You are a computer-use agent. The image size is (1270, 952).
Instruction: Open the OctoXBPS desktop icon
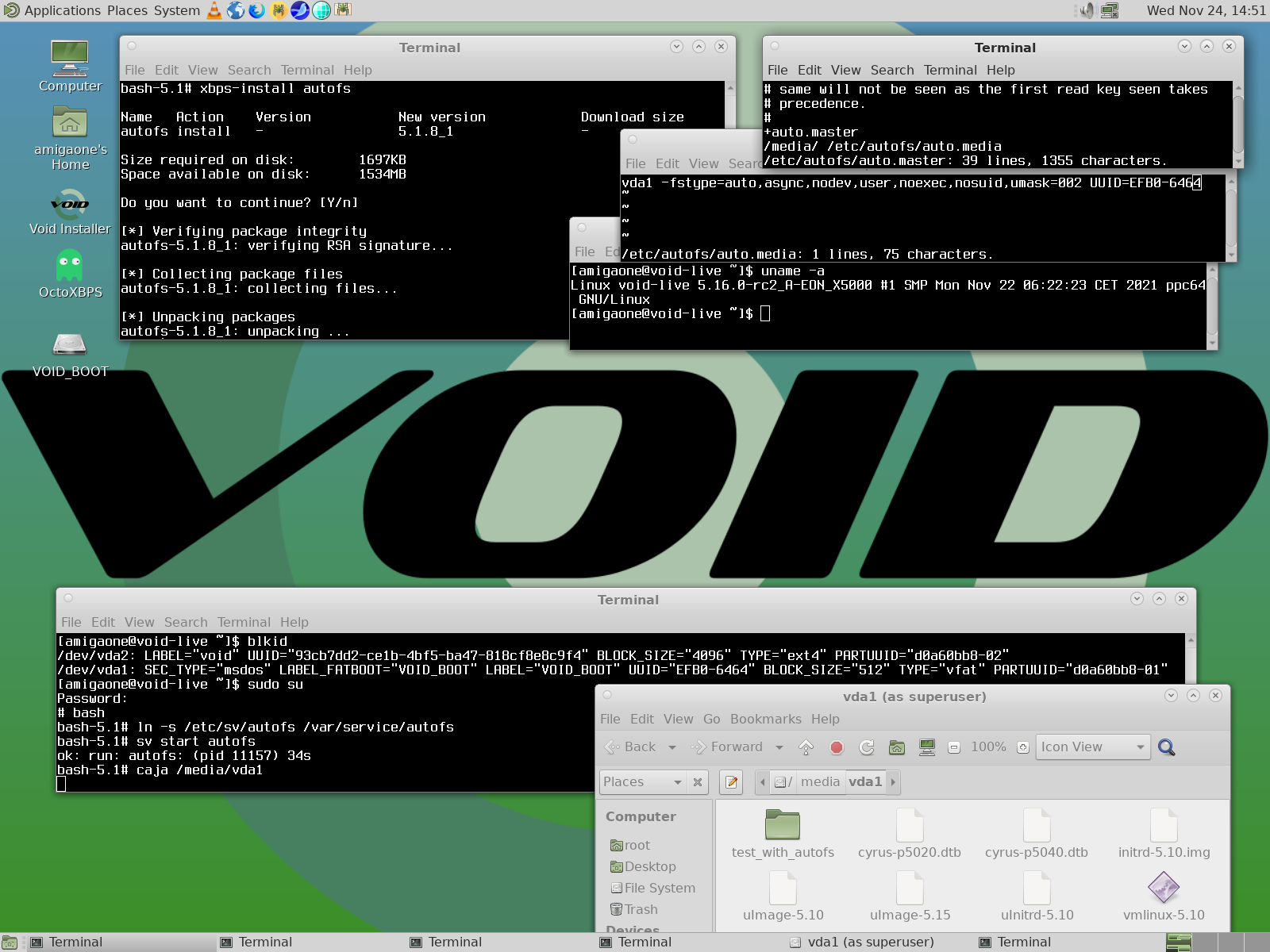pyautogui.click(x=70, y=274)
